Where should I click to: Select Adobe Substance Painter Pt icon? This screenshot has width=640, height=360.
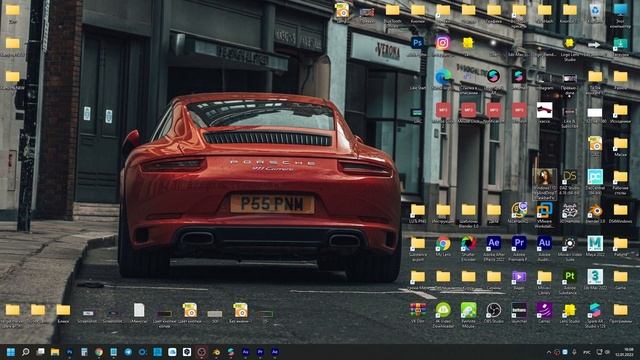tap(570, 277)
